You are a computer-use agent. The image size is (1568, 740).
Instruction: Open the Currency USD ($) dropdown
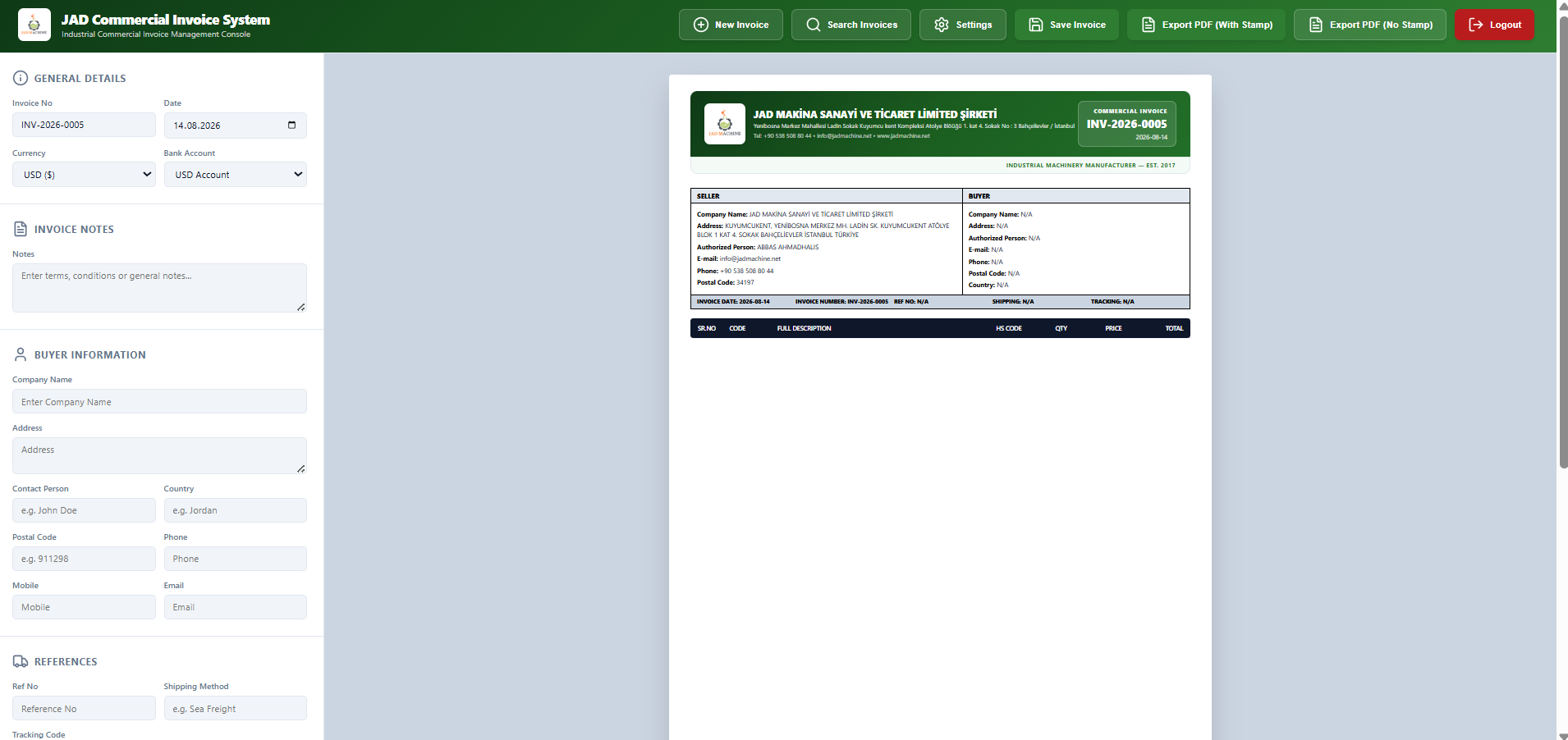pyautogui.click(x=84, y=175)
